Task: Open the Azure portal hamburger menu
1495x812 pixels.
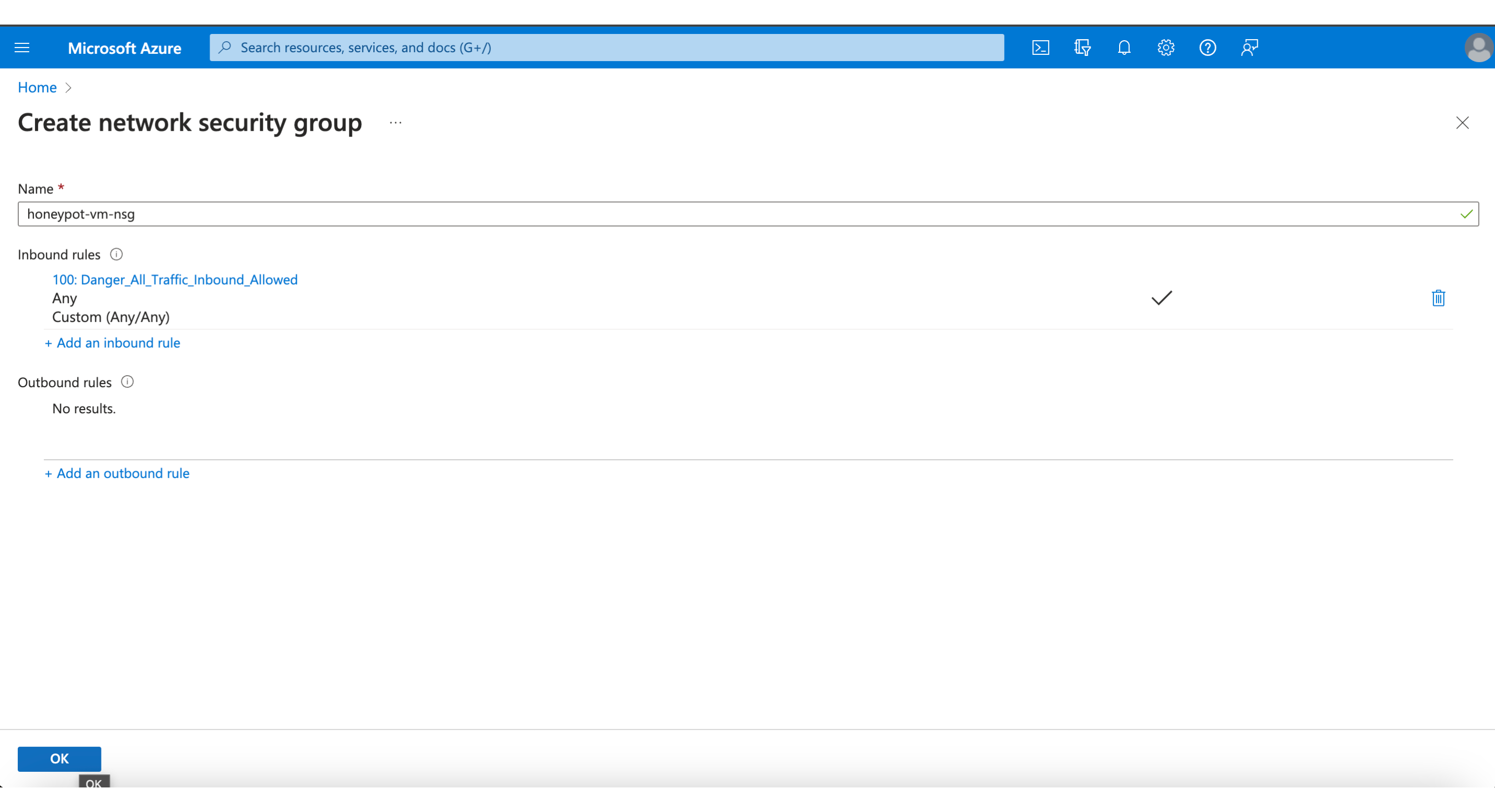Action: point(22,48)
